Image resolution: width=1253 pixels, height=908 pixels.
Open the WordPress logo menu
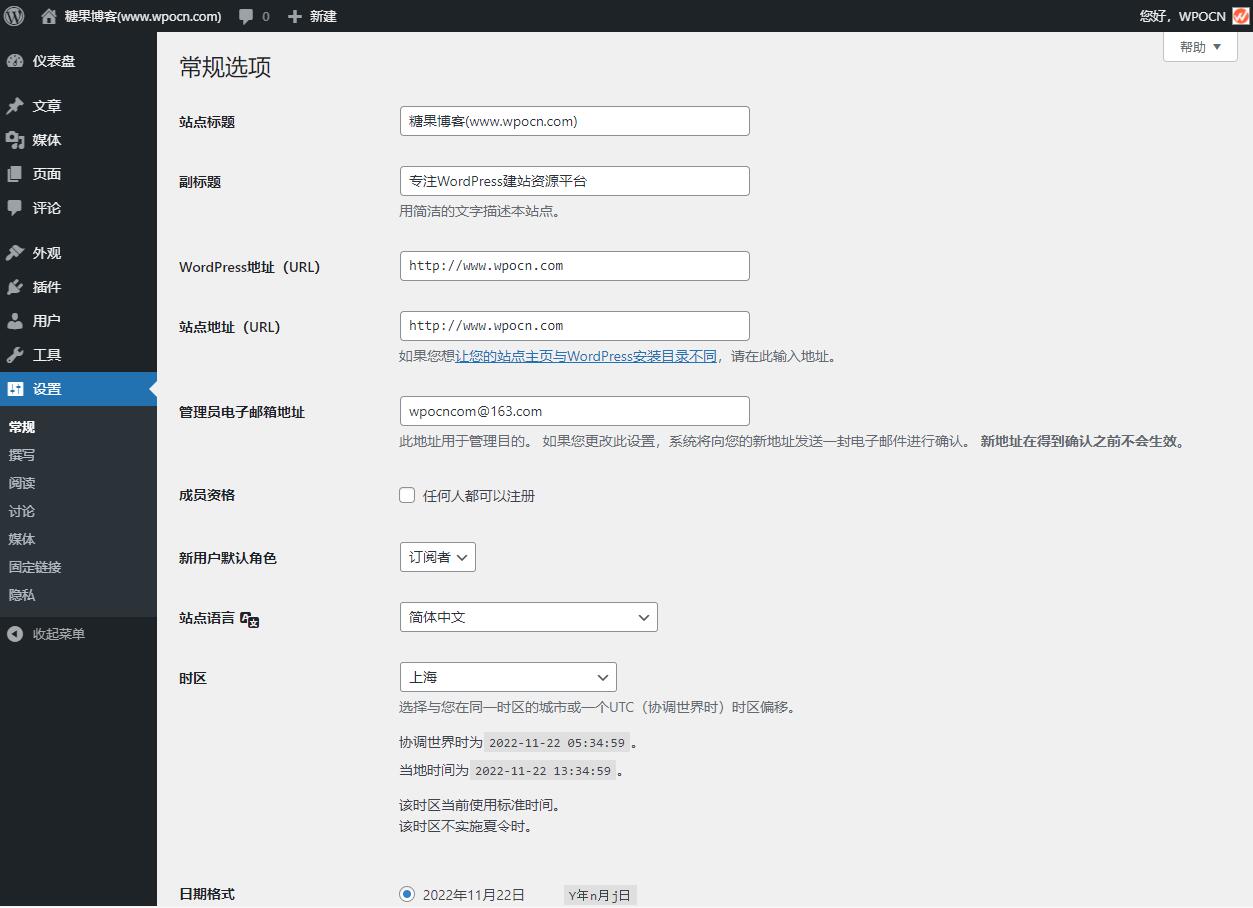click(14, 16)
